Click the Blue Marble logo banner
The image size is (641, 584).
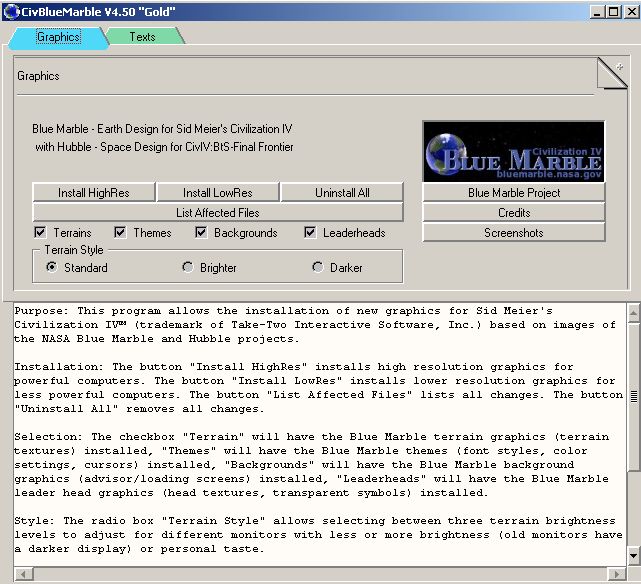[514, 152]
